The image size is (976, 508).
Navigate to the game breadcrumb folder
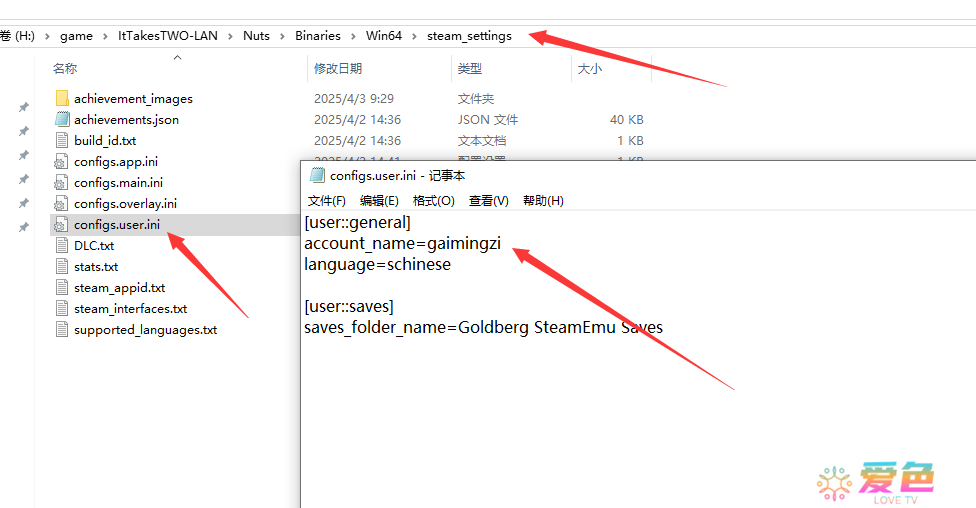(77, 36)
